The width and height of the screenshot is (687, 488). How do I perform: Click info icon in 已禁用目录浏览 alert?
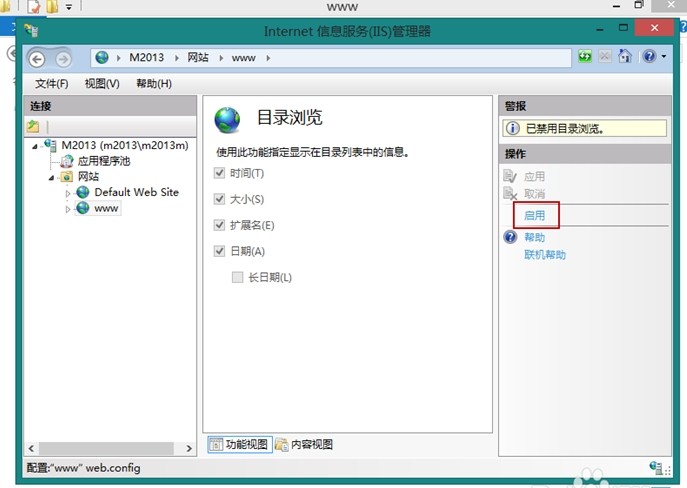point(513,128)
